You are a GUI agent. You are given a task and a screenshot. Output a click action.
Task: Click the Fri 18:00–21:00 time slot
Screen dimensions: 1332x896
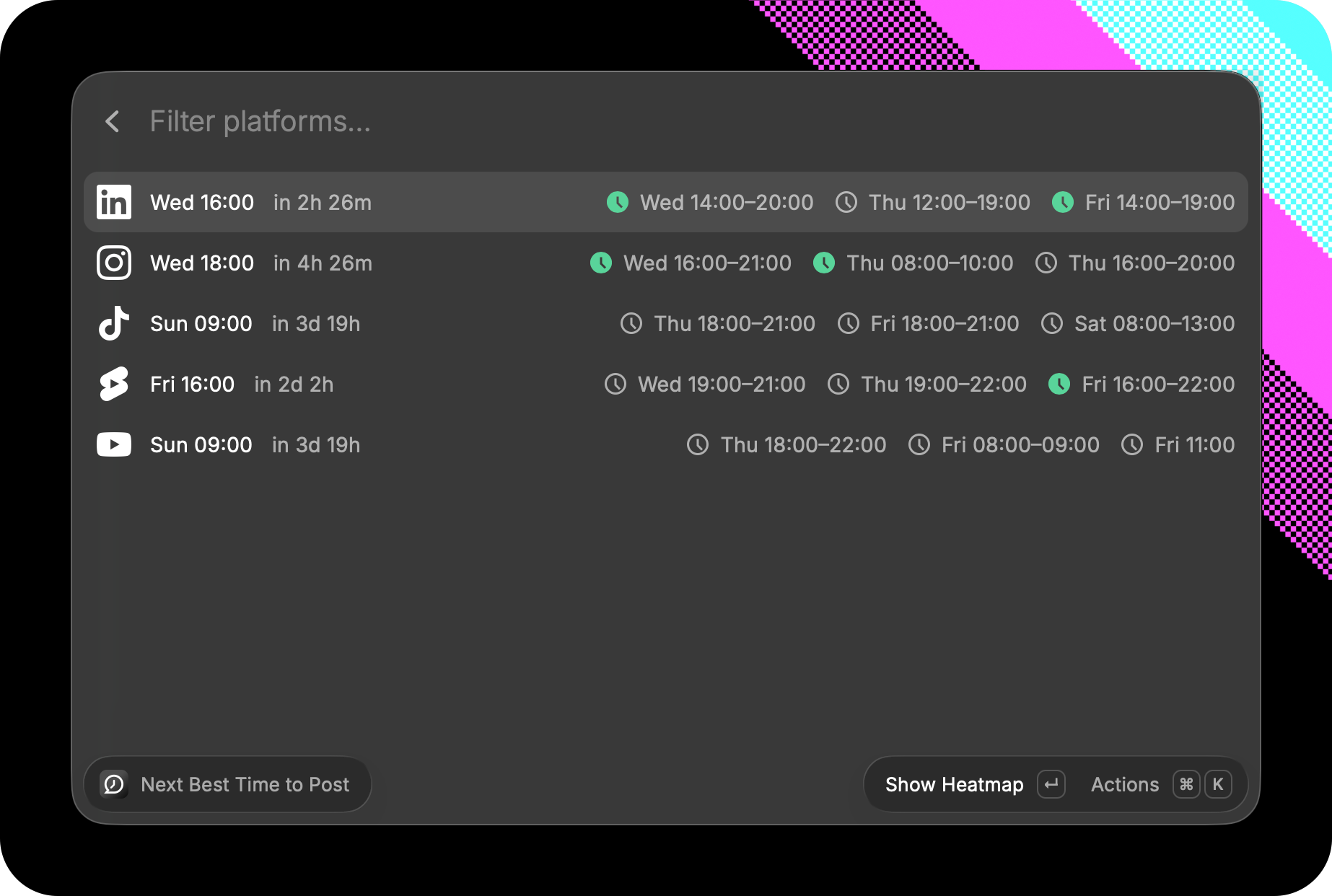[x=945, y=324]
